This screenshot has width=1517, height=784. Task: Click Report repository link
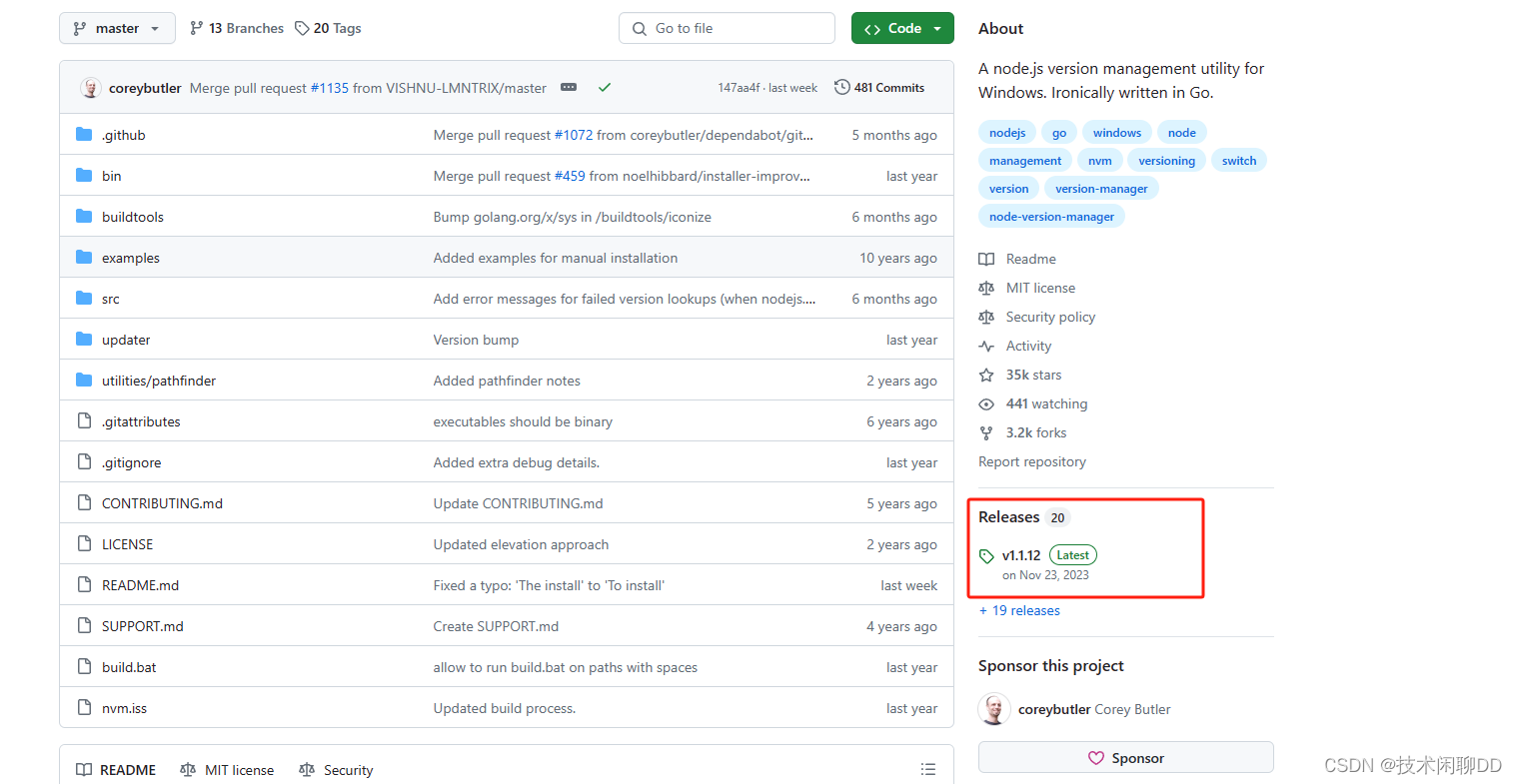[1032, 461]
